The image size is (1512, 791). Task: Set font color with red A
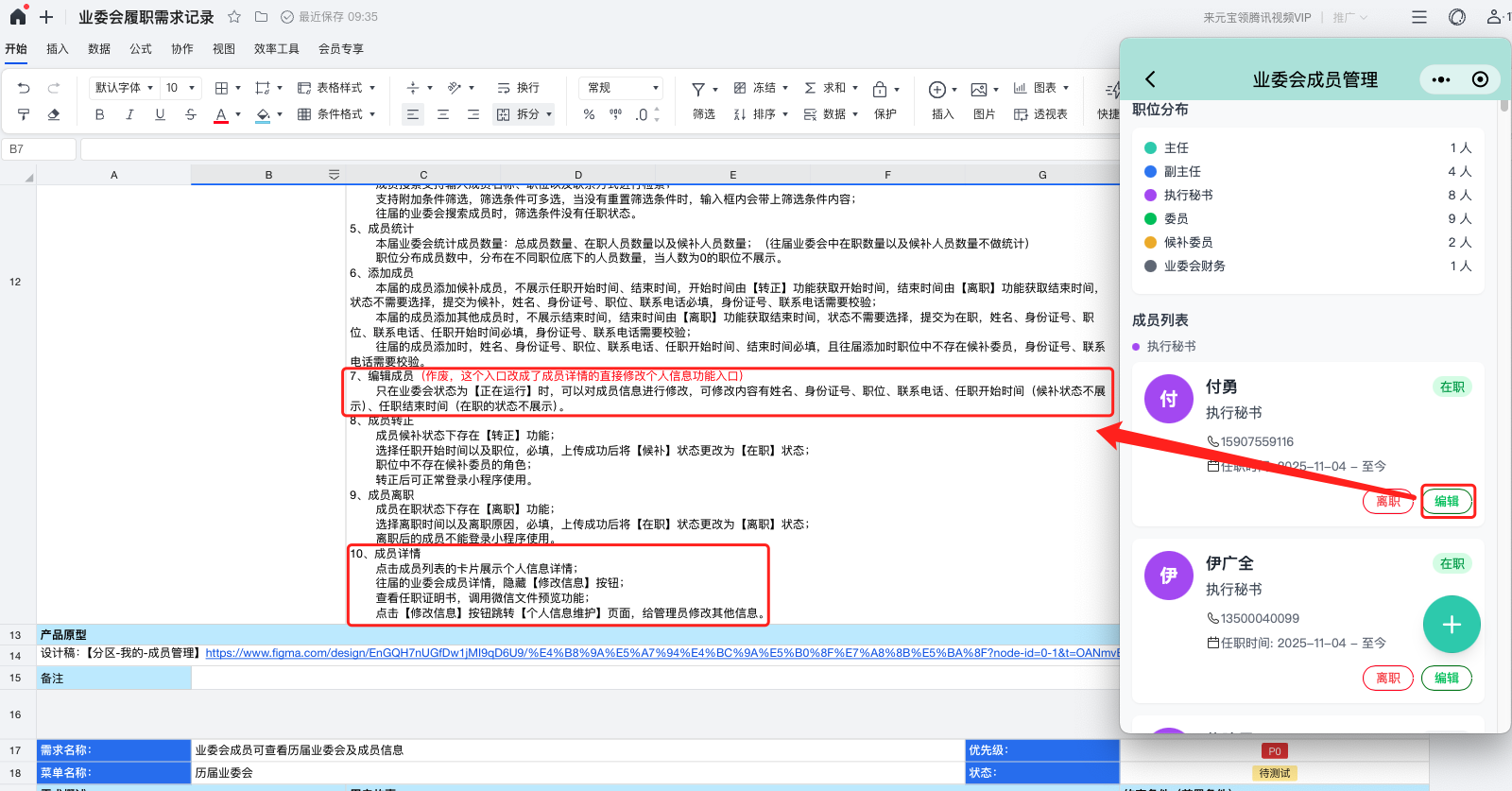click(x=220, y=114)
